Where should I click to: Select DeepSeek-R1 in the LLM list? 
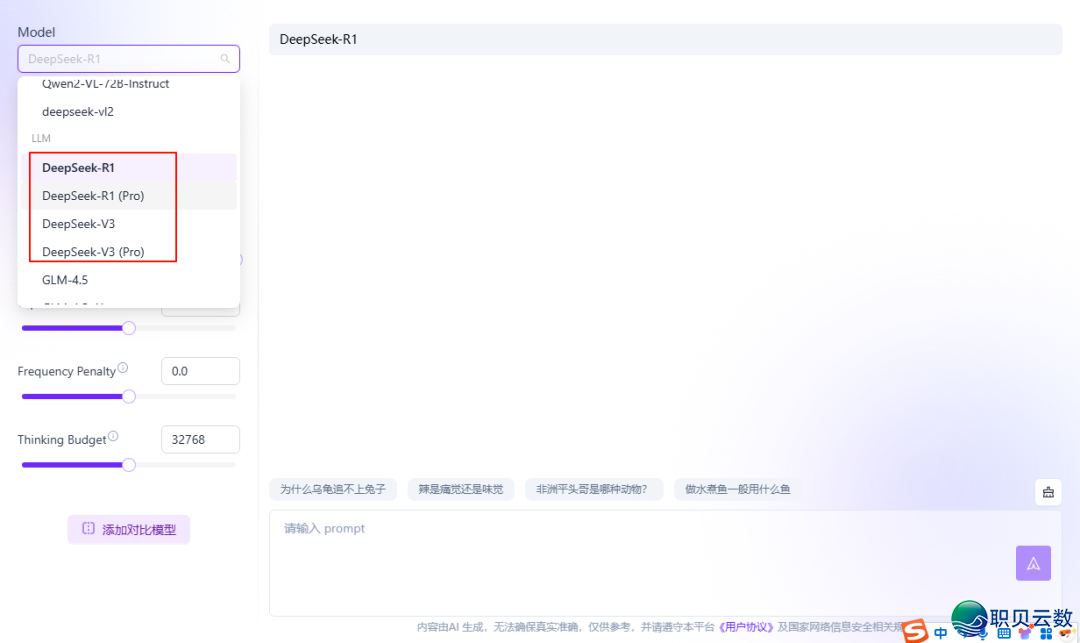pyautogui.click(x=129, y=168)
